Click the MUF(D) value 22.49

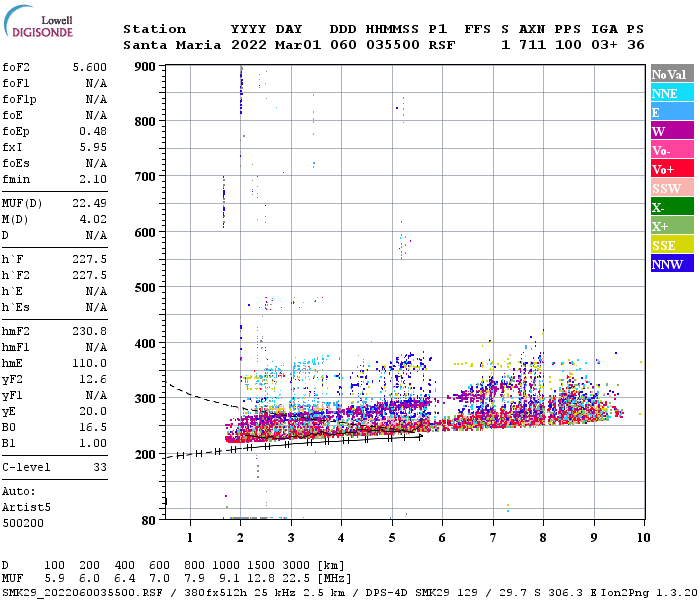pos(90,204)
